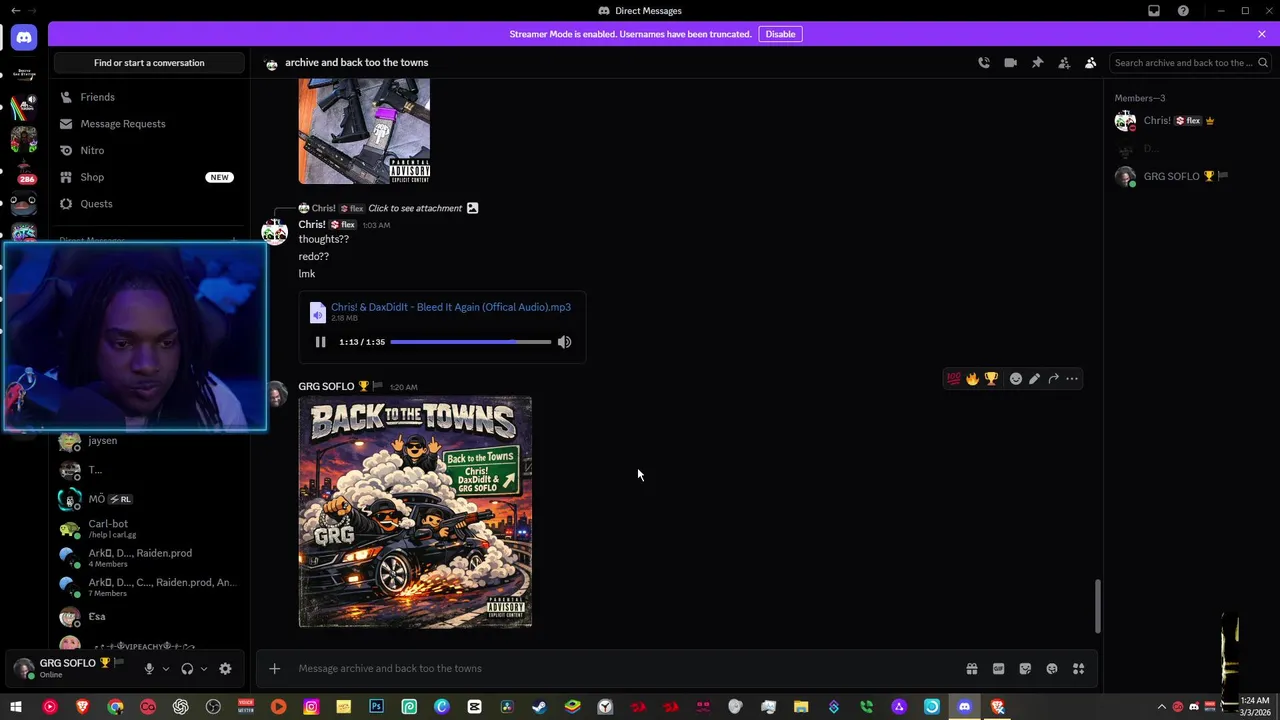Disable Streamer Mode from the banner
Screen dimensions: 1280x720
click(780, 34)
